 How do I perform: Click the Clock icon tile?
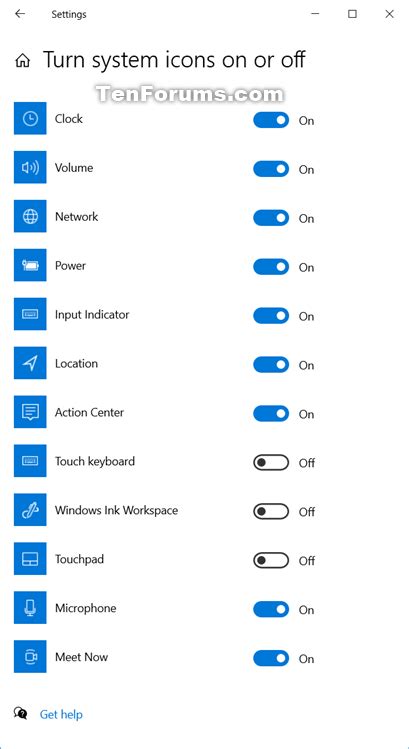(x=30, y=118)
